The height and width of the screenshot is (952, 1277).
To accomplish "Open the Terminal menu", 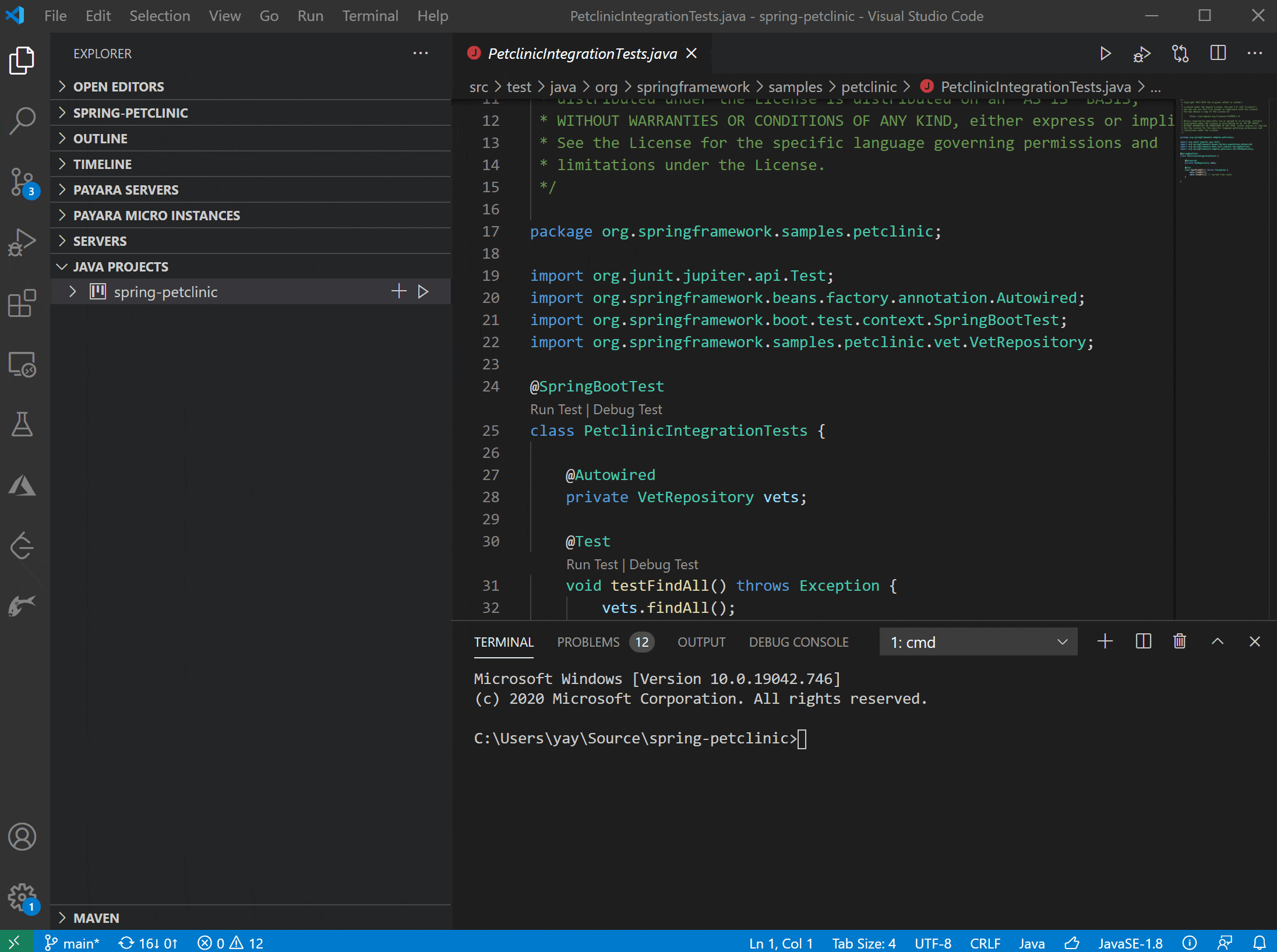I will [370, 16].
